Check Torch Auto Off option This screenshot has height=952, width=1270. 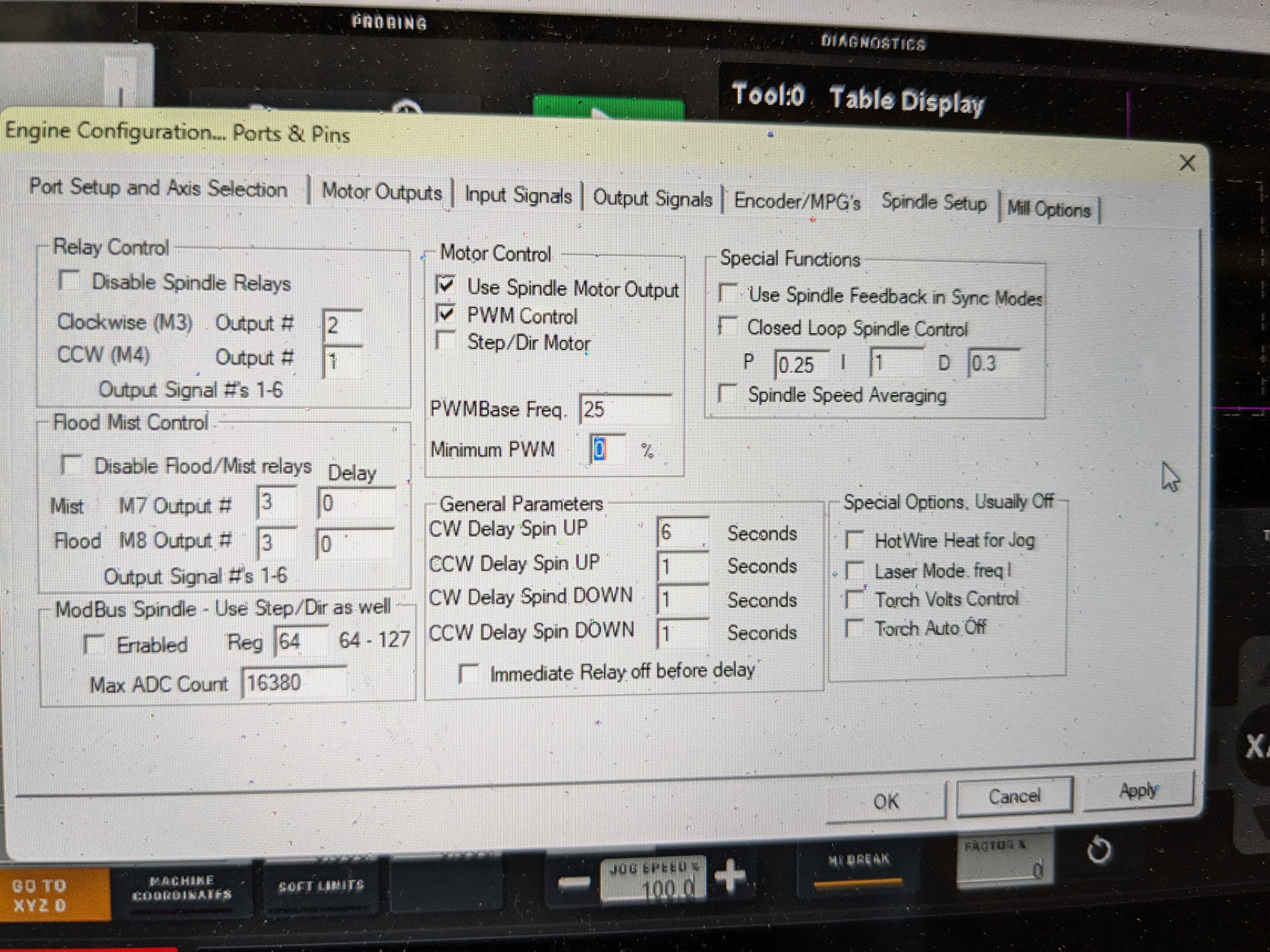click(x=854, y=628)
